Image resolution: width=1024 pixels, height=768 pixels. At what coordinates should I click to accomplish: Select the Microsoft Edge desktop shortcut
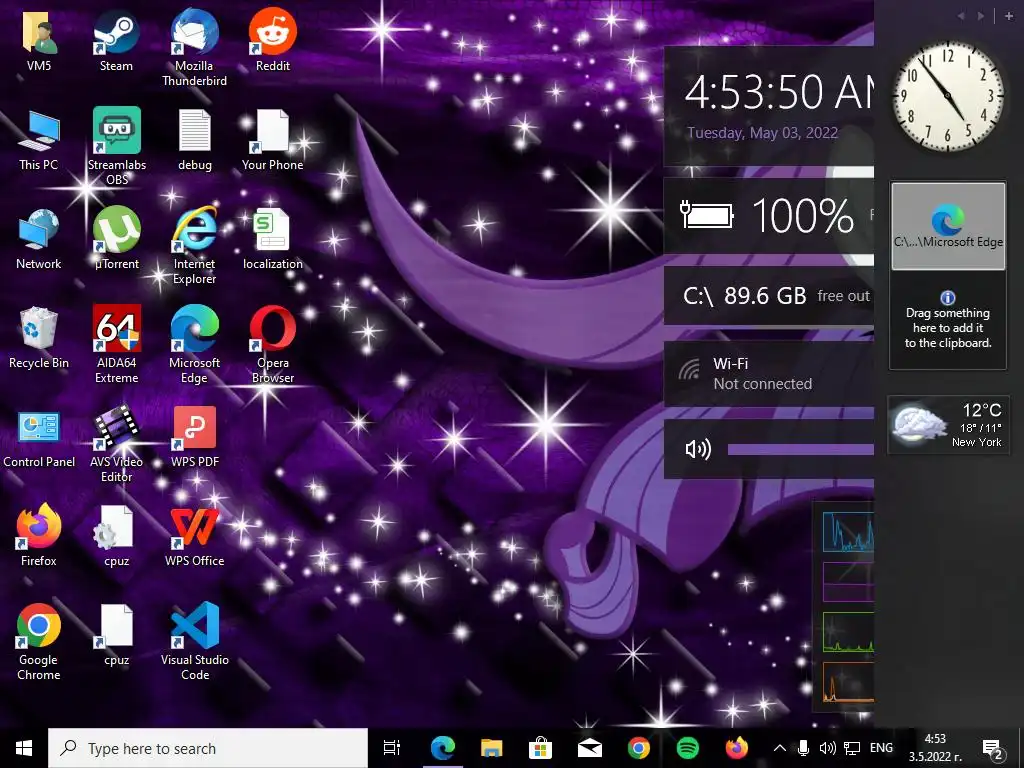(194, 344)
